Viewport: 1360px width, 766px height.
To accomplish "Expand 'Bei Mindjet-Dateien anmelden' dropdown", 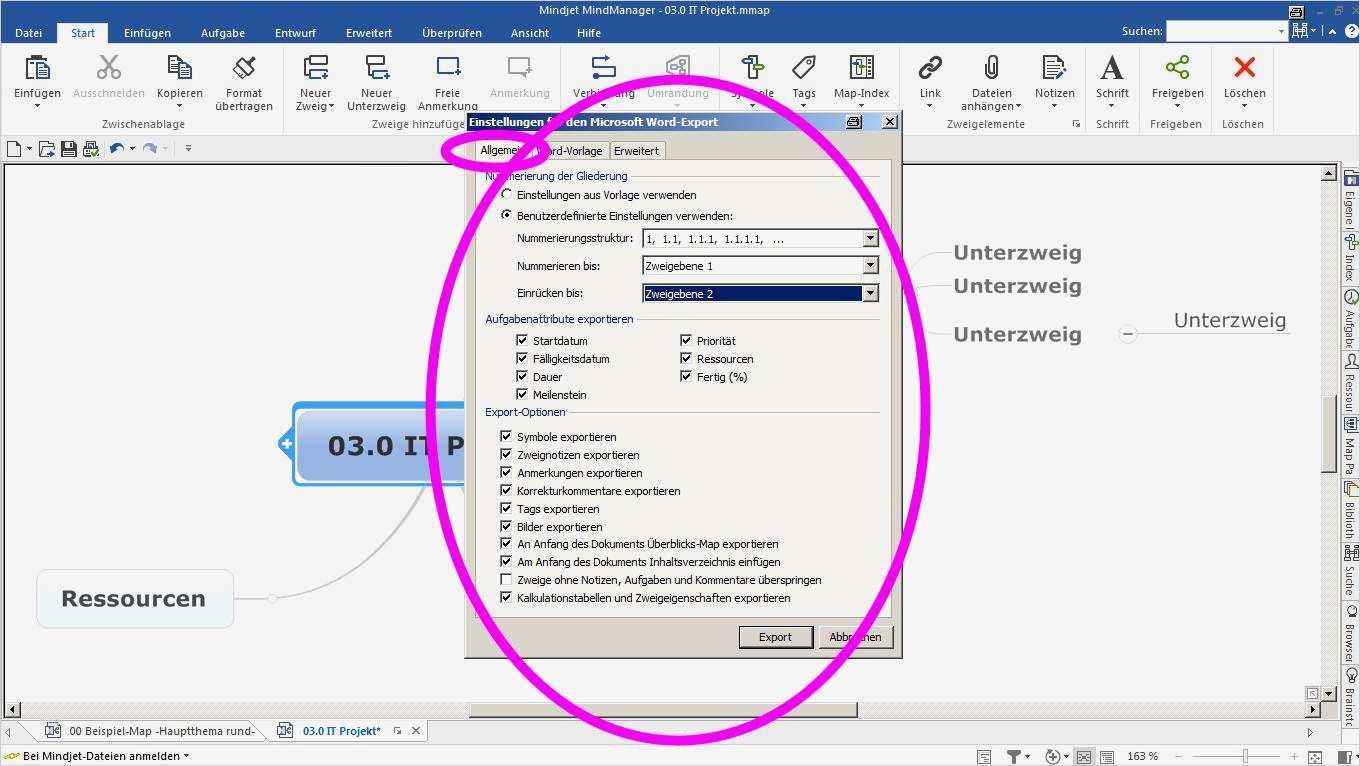I will click(x=186, y=756).
